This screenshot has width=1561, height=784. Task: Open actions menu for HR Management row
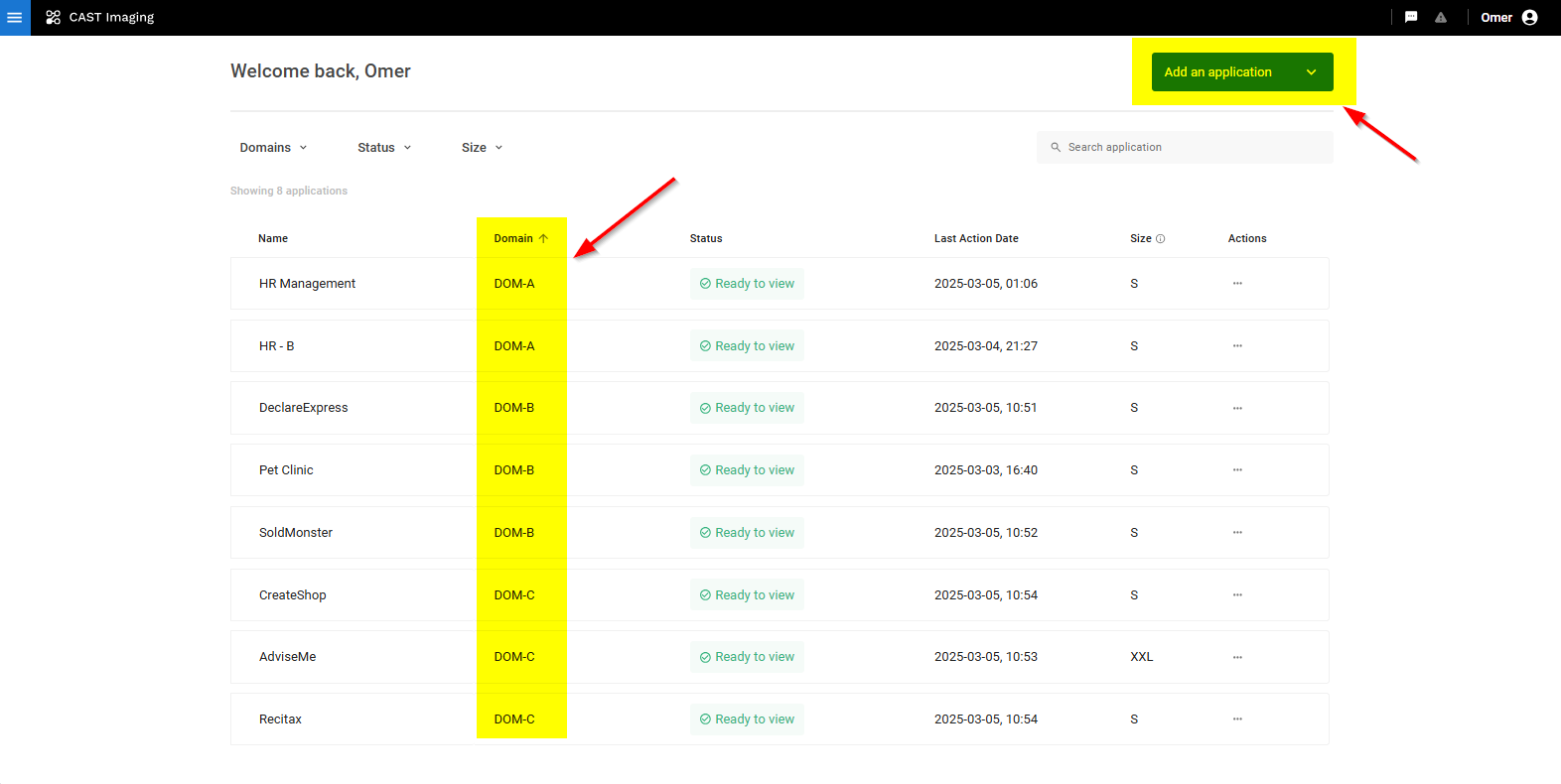pyautogui.click(x=1237, y=284)
